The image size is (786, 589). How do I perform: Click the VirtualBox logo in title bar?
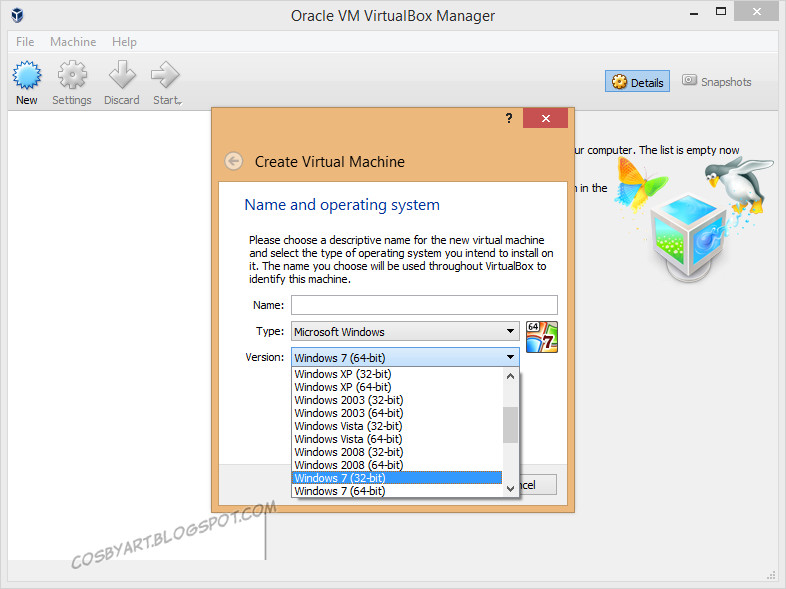pyautogui.click(x=18, y=15)
